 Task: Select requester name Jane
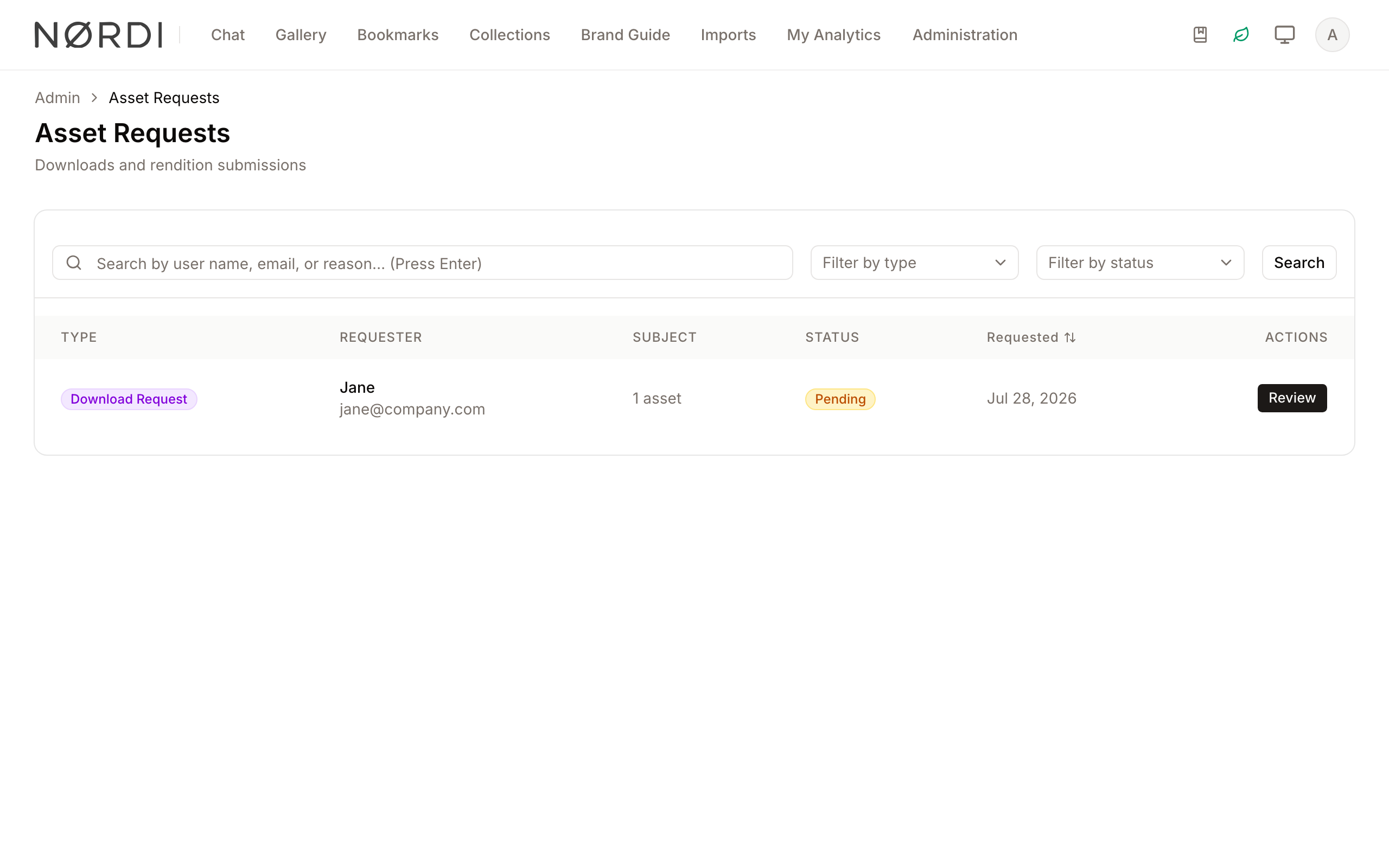click(357, 387)
